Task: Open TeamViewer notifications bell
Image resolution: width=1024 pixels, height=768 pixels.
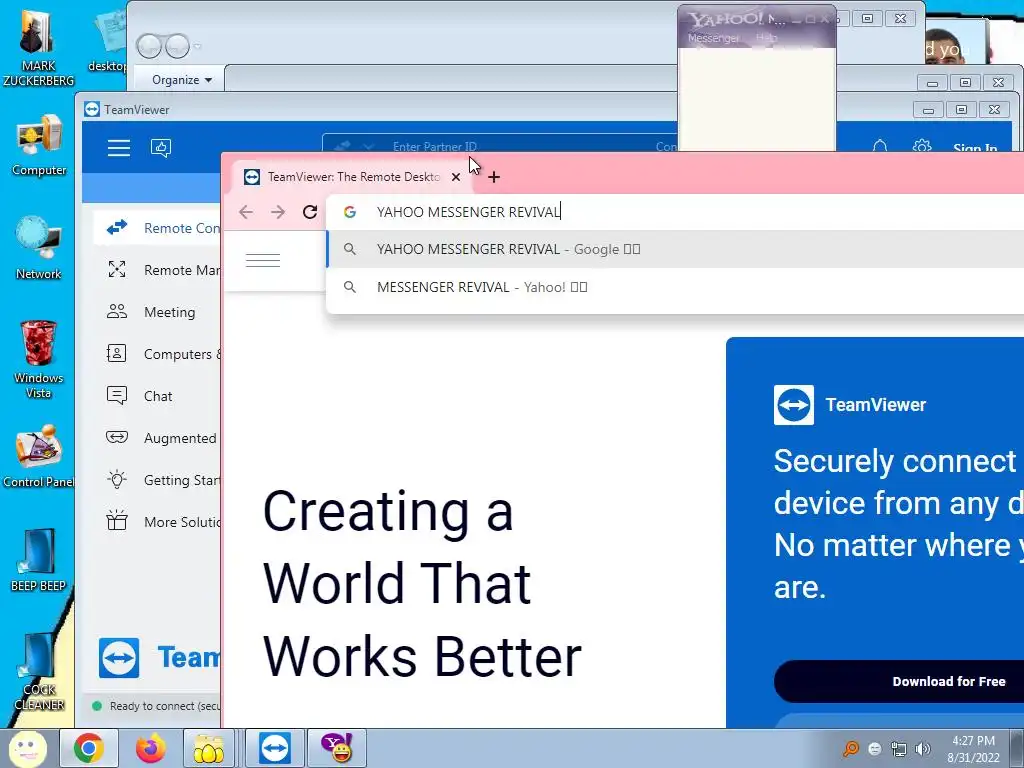Action: 880,147
